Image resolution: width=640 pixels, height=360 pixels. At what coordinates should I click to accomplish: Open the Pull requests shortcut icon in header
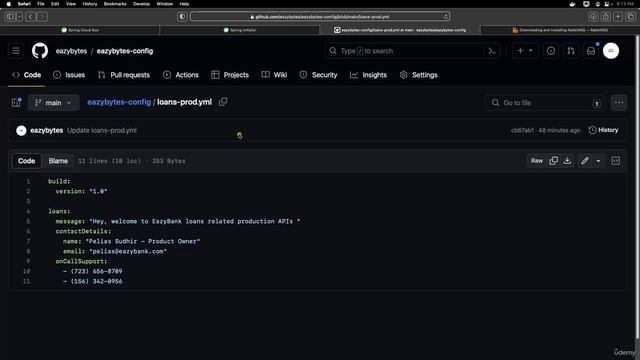[x=571, y=51]
